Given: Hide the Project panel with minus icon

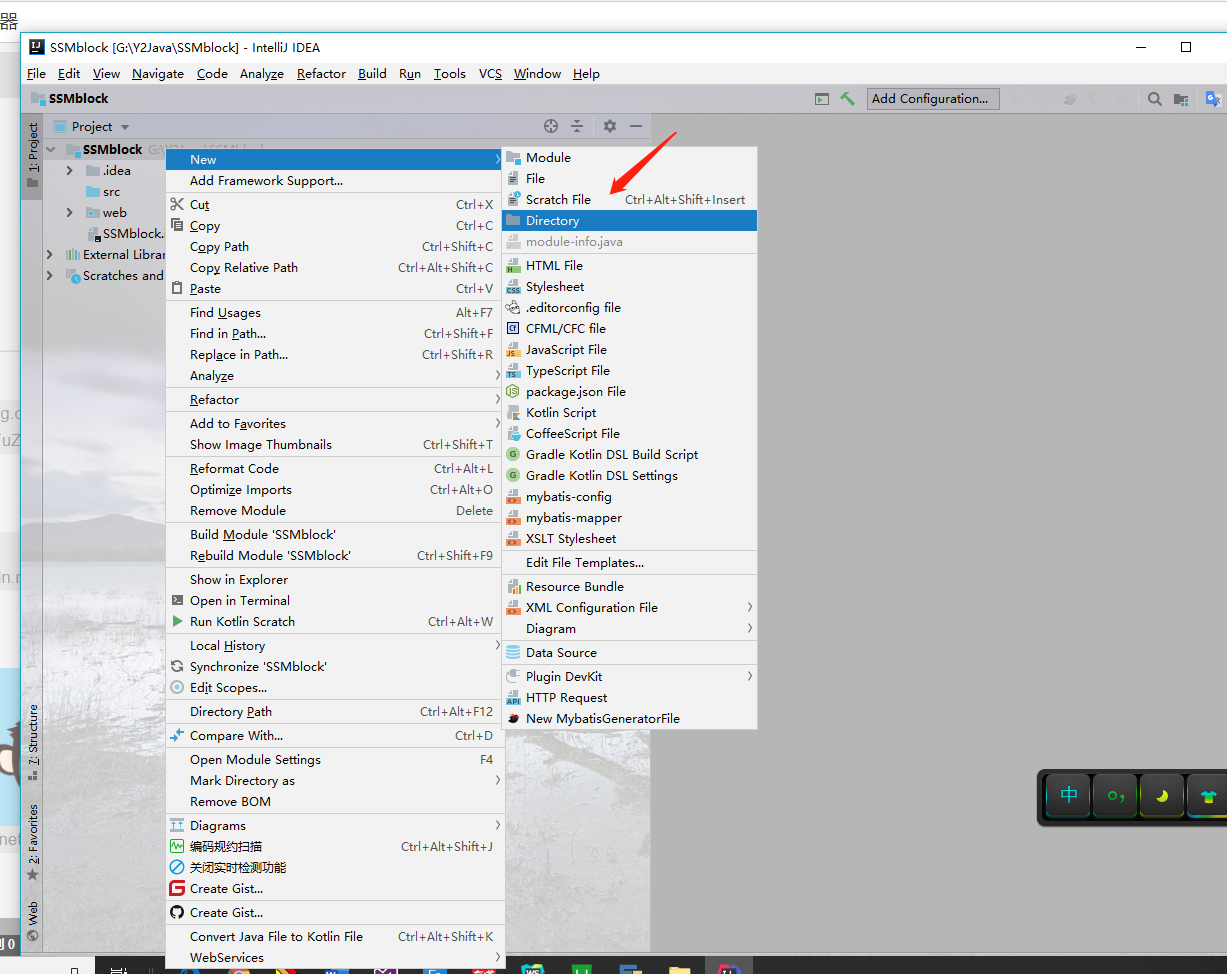Looking at the screenshot, I should tap(635, 126).
